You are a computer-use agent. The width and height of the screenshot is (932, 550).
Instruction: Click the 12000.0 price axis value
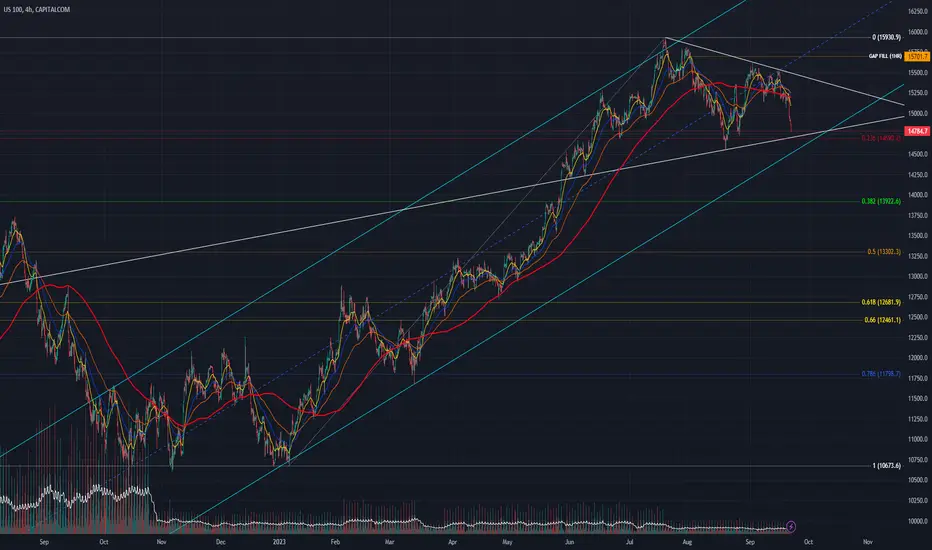[x=918, y=358]
